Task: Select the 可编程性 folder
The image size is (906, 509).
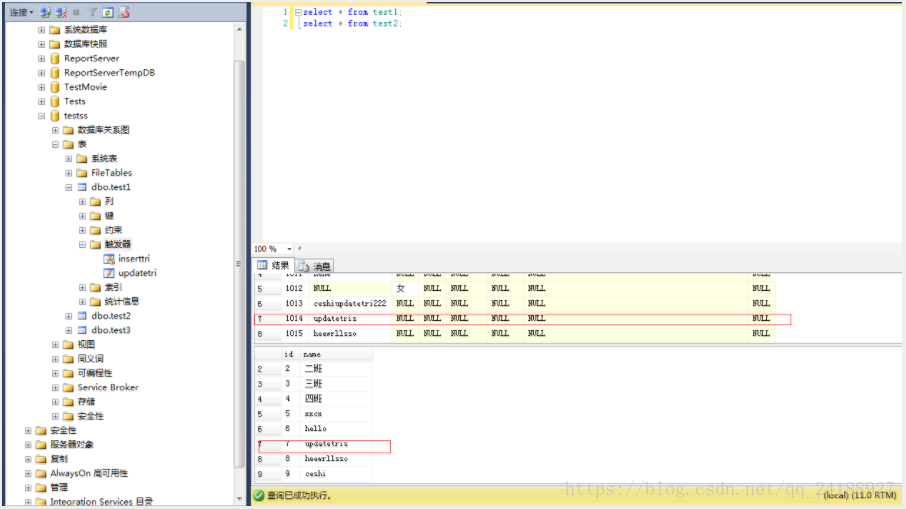Action: tap(94, 373)
